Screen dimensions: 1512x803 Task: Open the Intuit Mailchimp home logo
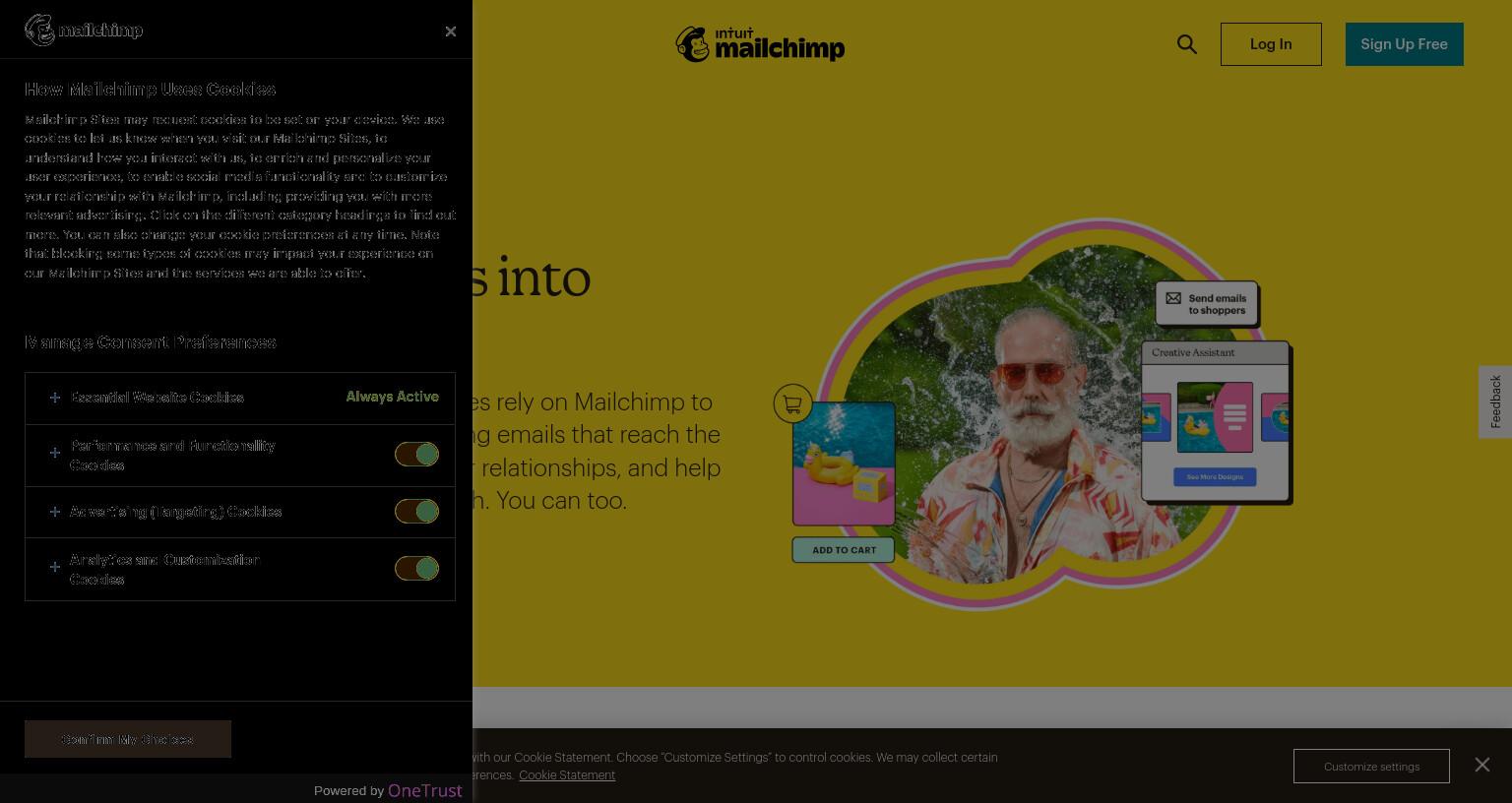[760, 44]
